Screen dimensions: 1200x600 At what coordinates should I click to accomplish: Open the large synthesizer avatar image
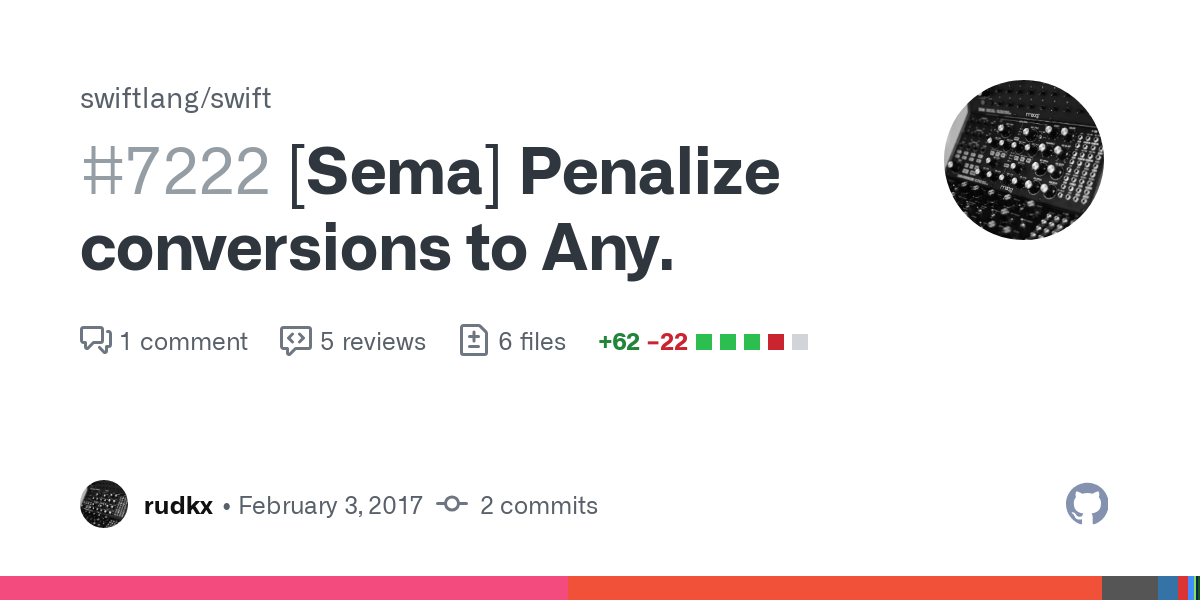point(1024,160)
